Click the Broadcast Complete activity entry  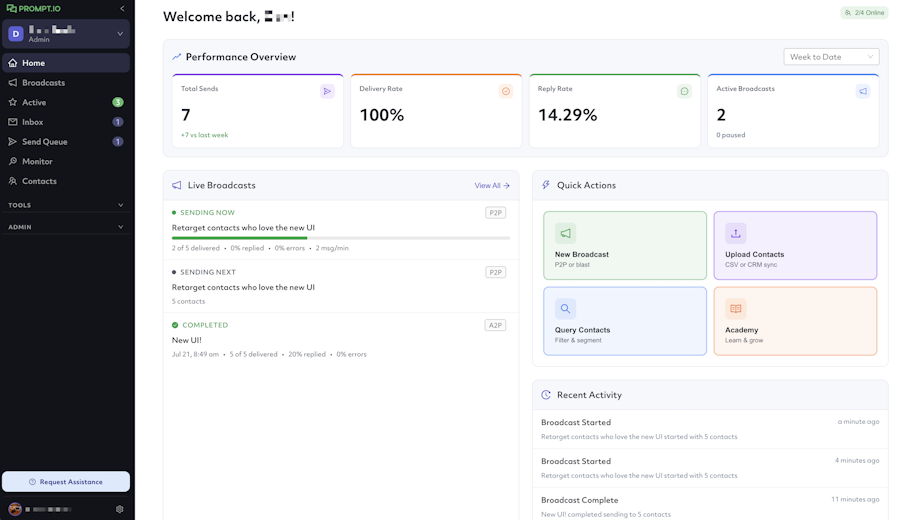click(710, 505)
